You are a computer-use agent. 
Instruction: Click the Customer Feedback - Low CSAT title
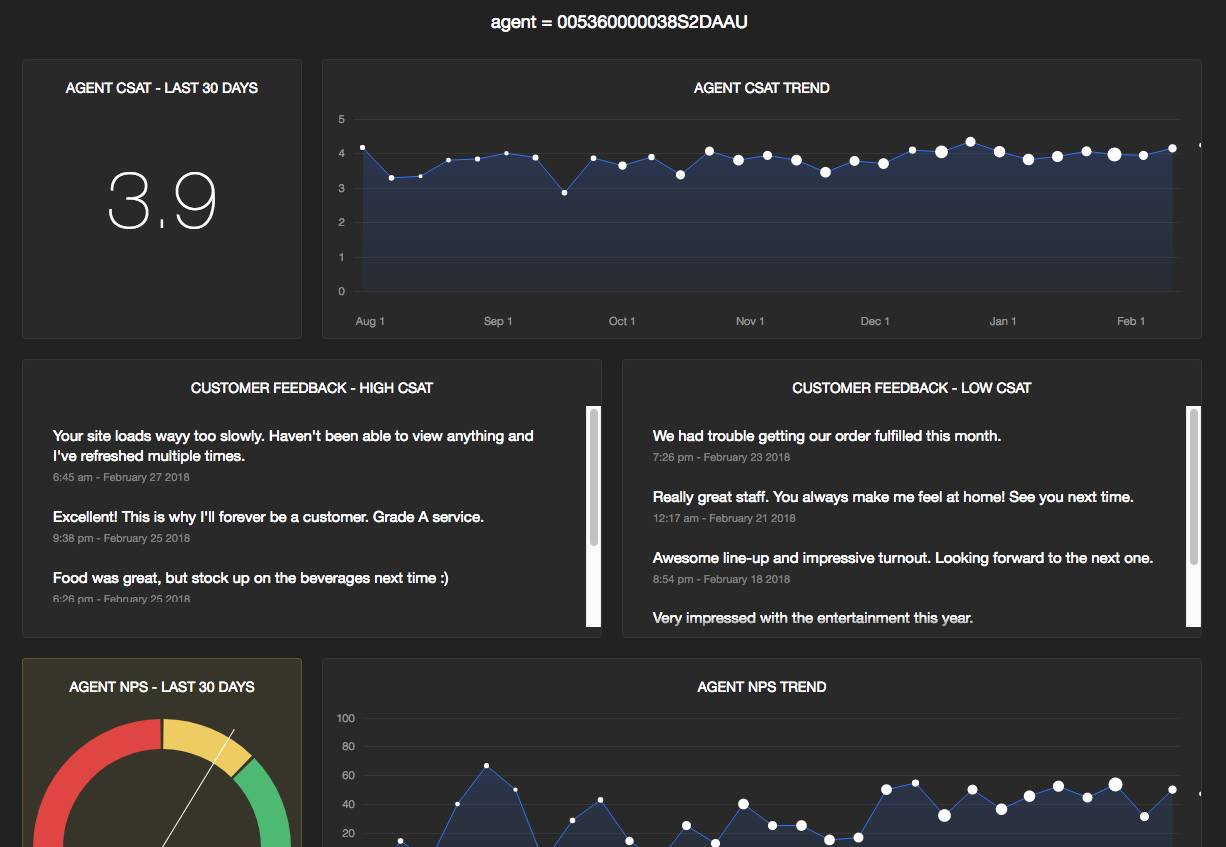(x=912, y=388)
